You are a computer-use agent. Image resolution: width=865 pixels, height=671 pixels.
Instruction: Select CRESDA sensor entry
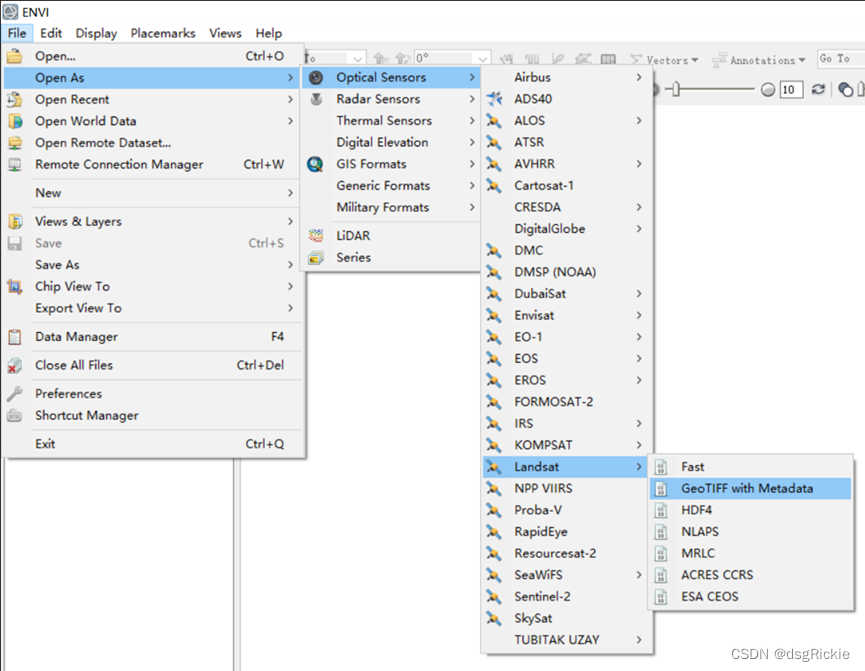(567, 207)
